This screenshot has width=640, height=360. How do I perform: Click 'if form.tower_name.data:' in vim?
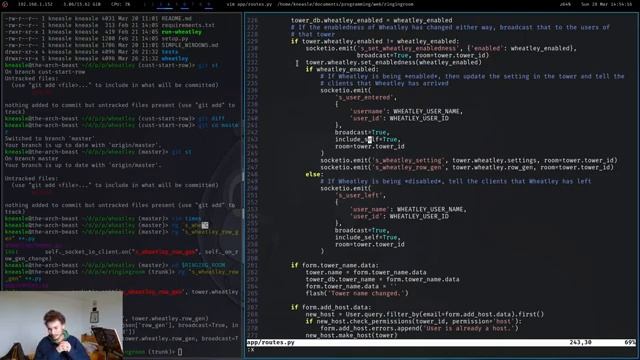(335, 265)
